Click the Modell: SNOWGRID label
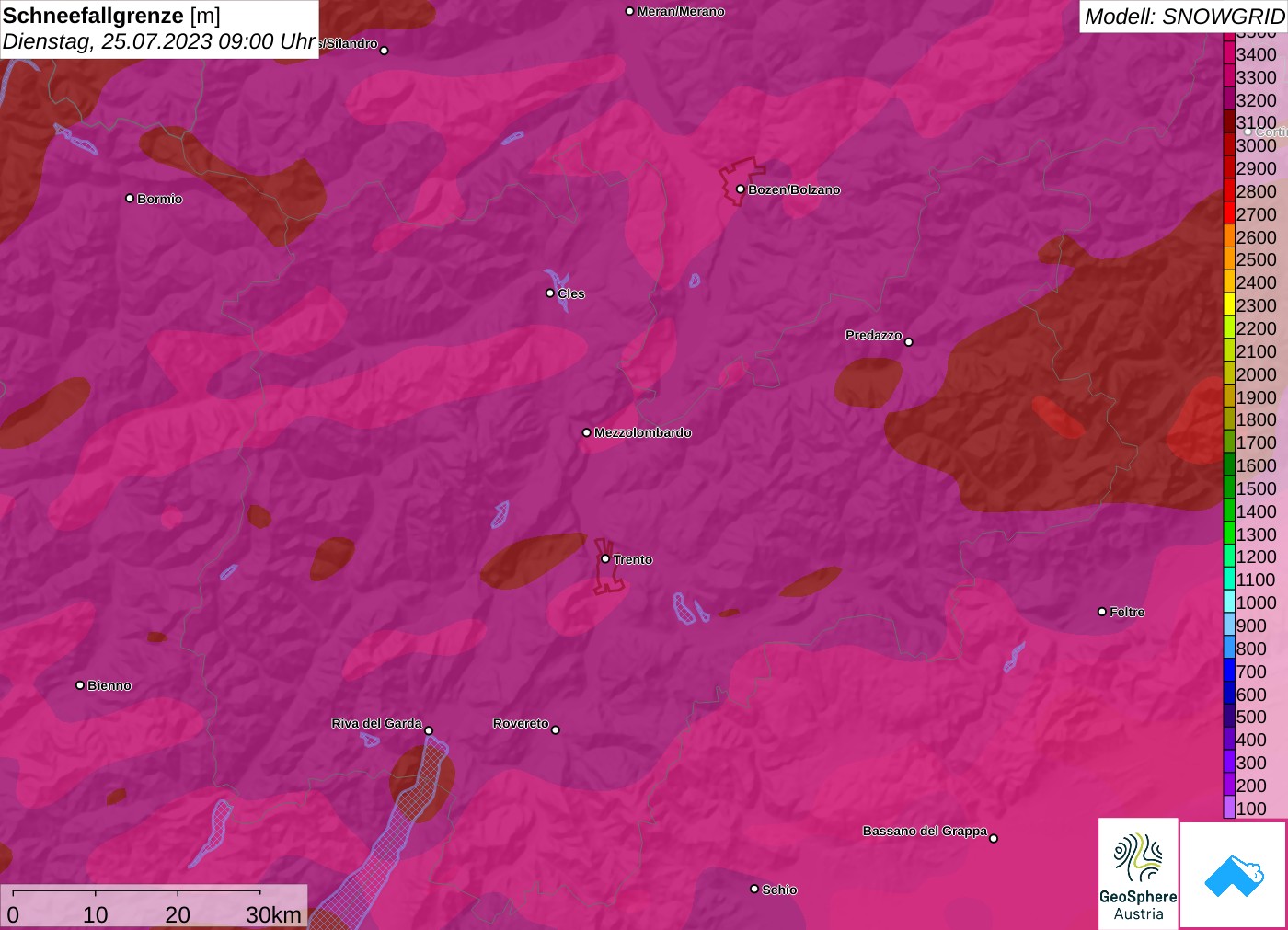 pyautogui.click(x=1184, y=17)
